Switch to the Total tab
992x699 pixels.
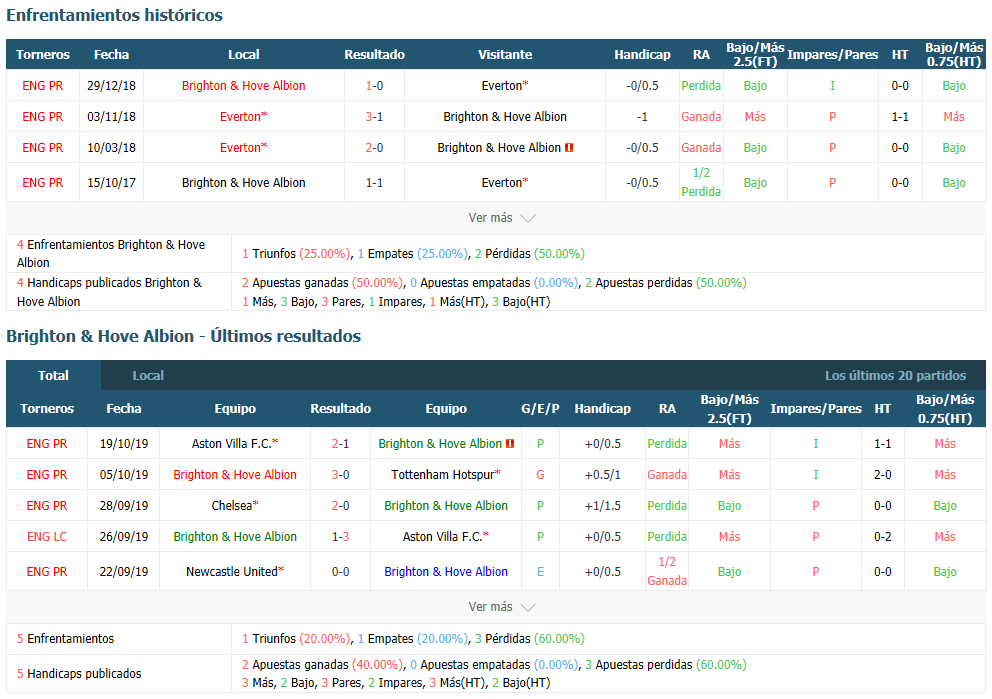point(53,375)
